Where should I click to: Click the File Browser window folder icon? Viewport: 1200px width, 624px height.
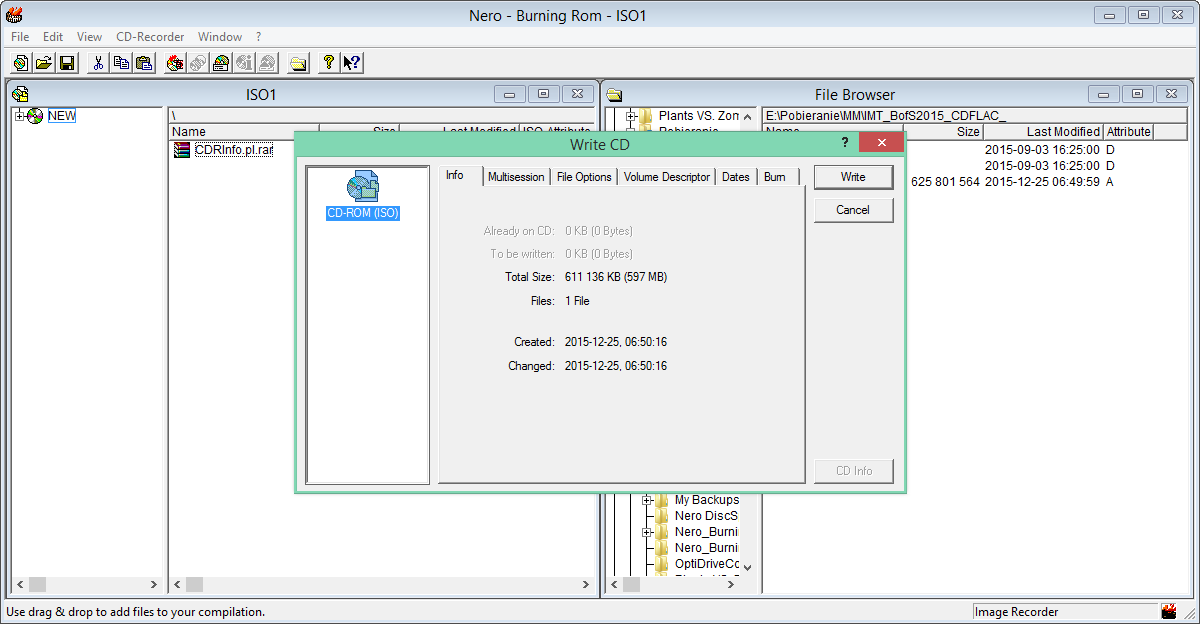click(614, 95)
